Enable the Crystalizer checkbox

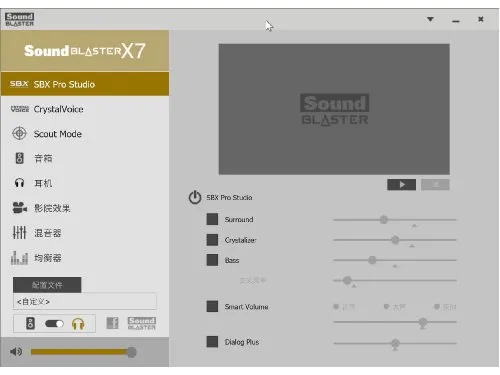pos(212,240)
